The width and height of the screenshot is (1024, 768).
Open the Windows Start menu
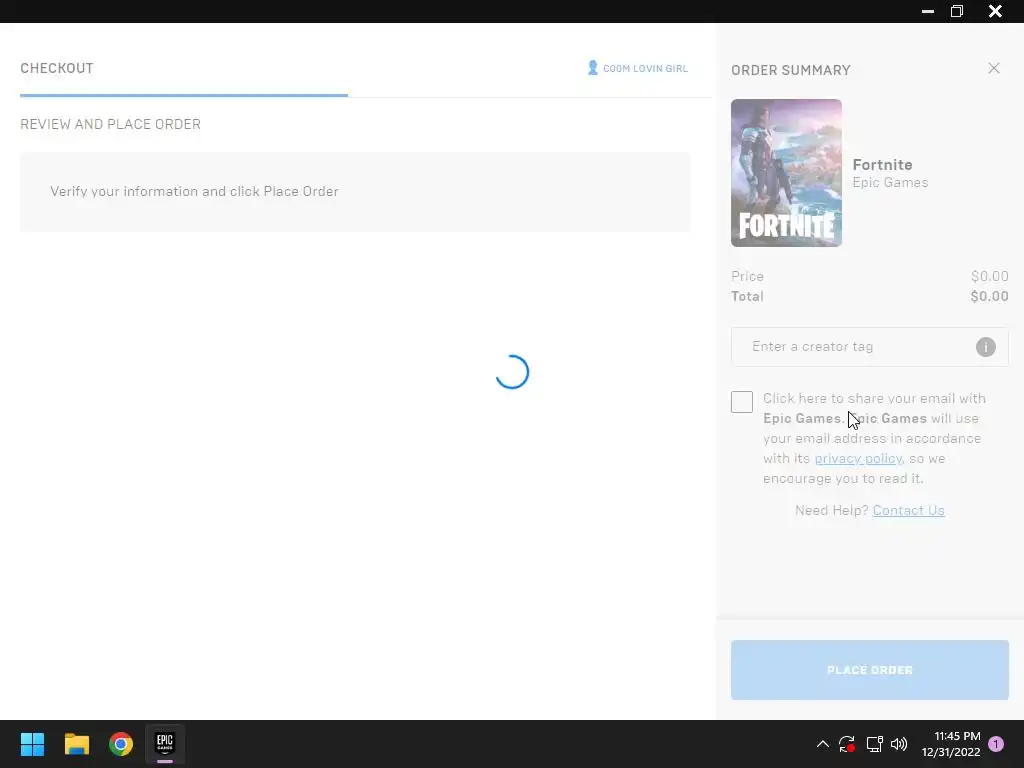click(32, 744)
